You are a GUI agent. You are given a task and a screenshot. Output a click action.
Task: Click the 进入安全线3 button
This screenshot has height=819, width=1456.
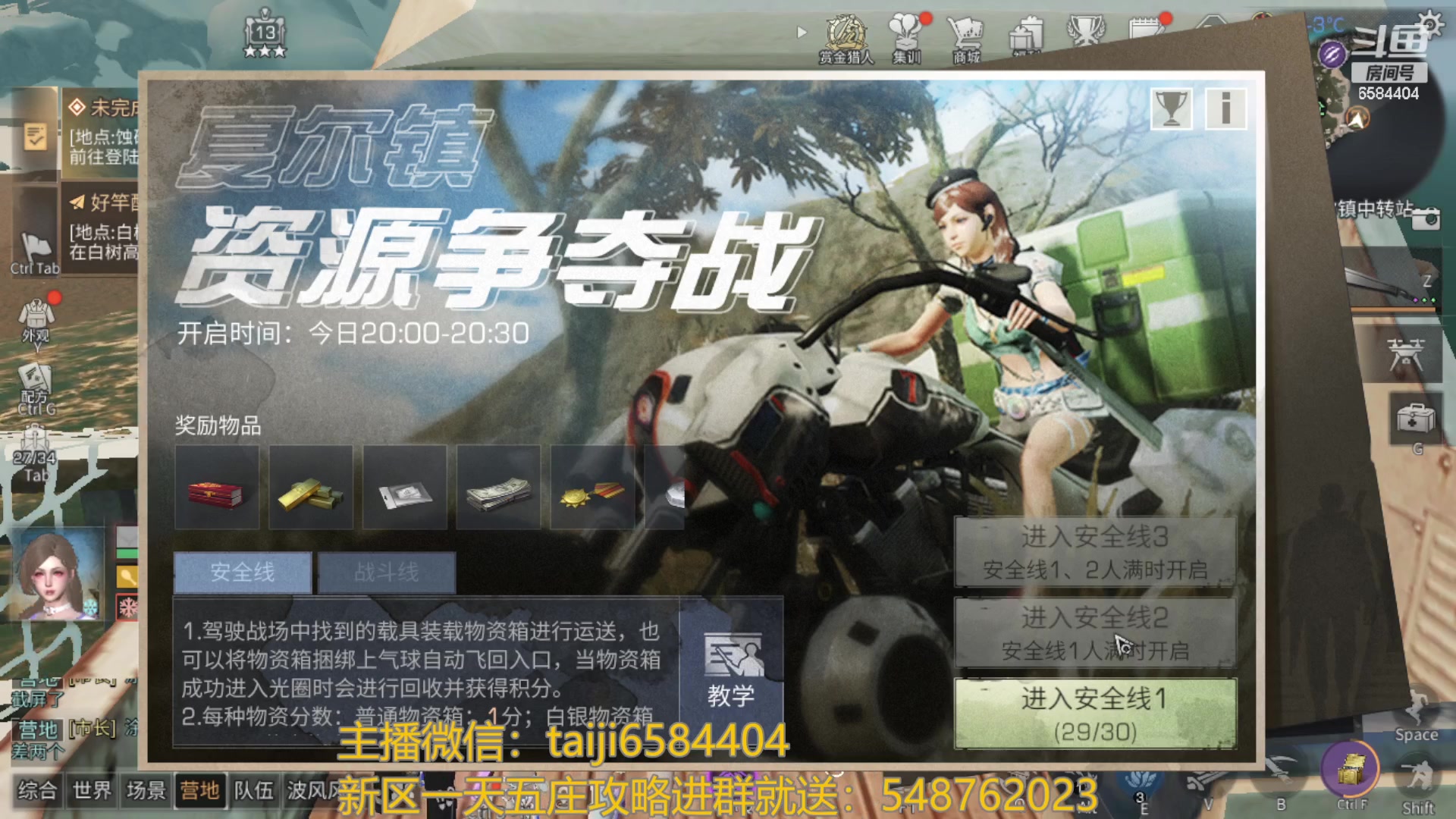click(1095, 552)
